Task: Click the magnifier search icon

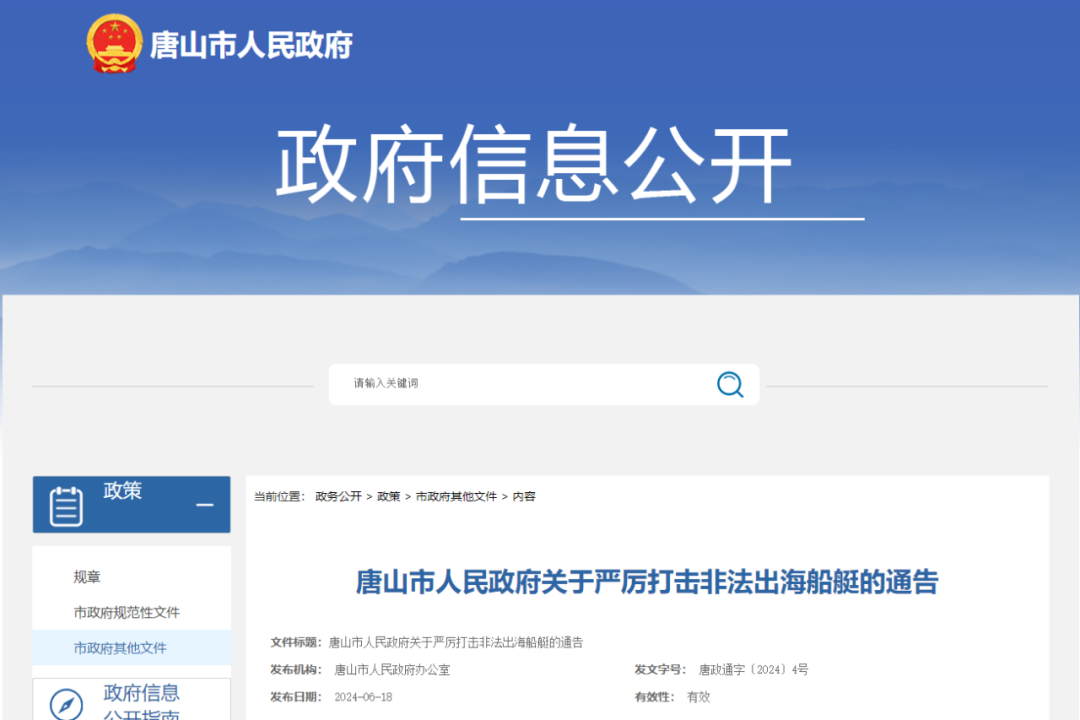Action: [x=730, y=384]
